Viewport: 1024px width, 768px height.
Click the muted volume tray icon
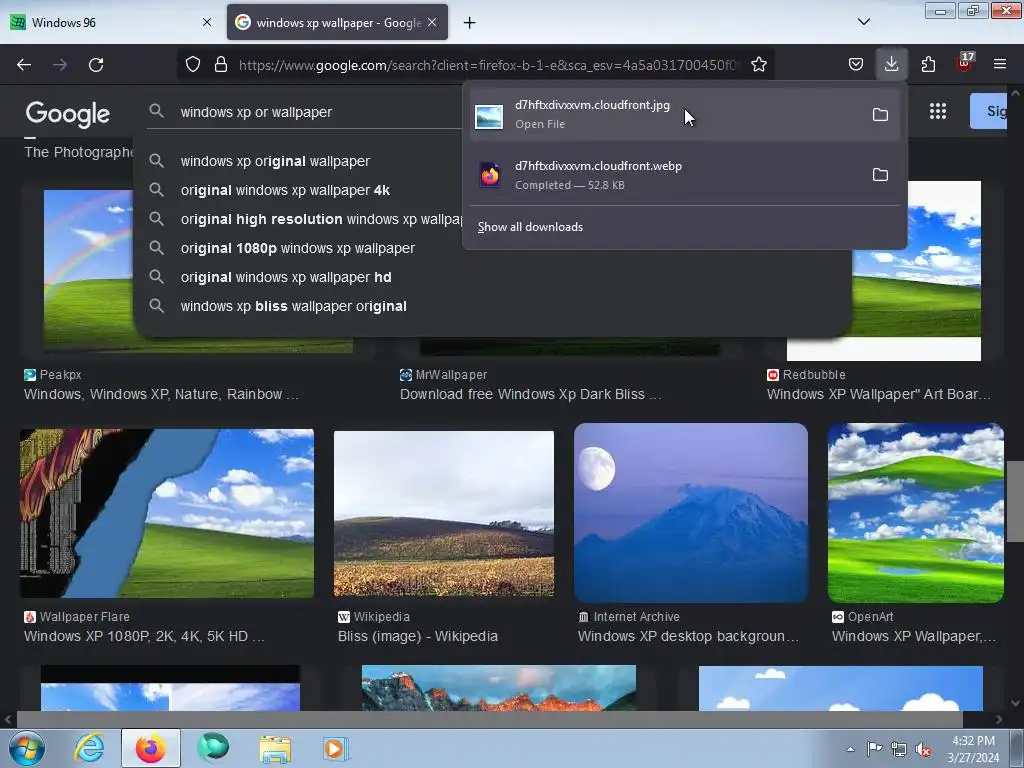pyautogui.click(x=923, y=750)
